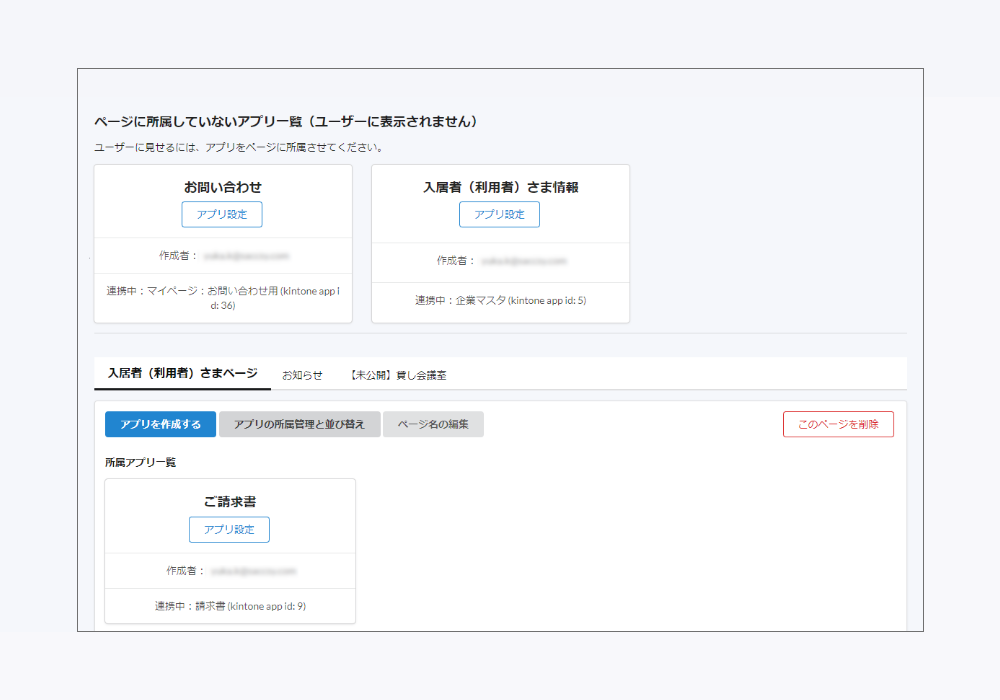Click the アプリを作成する button
The height and width of the screenshot is (700, 1000).
[x=160, y=424]
